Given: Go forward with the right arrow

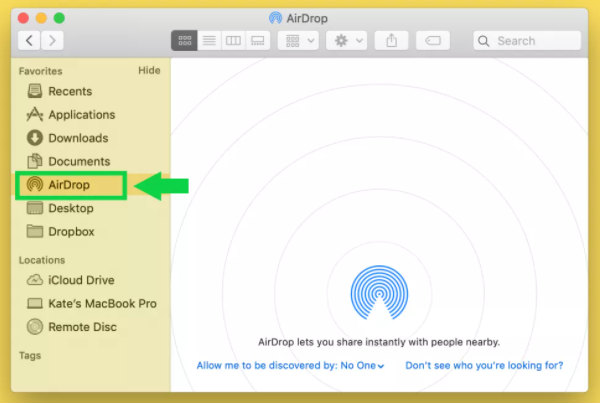Looking at the screenshot, I should click(x=52, y=40).
